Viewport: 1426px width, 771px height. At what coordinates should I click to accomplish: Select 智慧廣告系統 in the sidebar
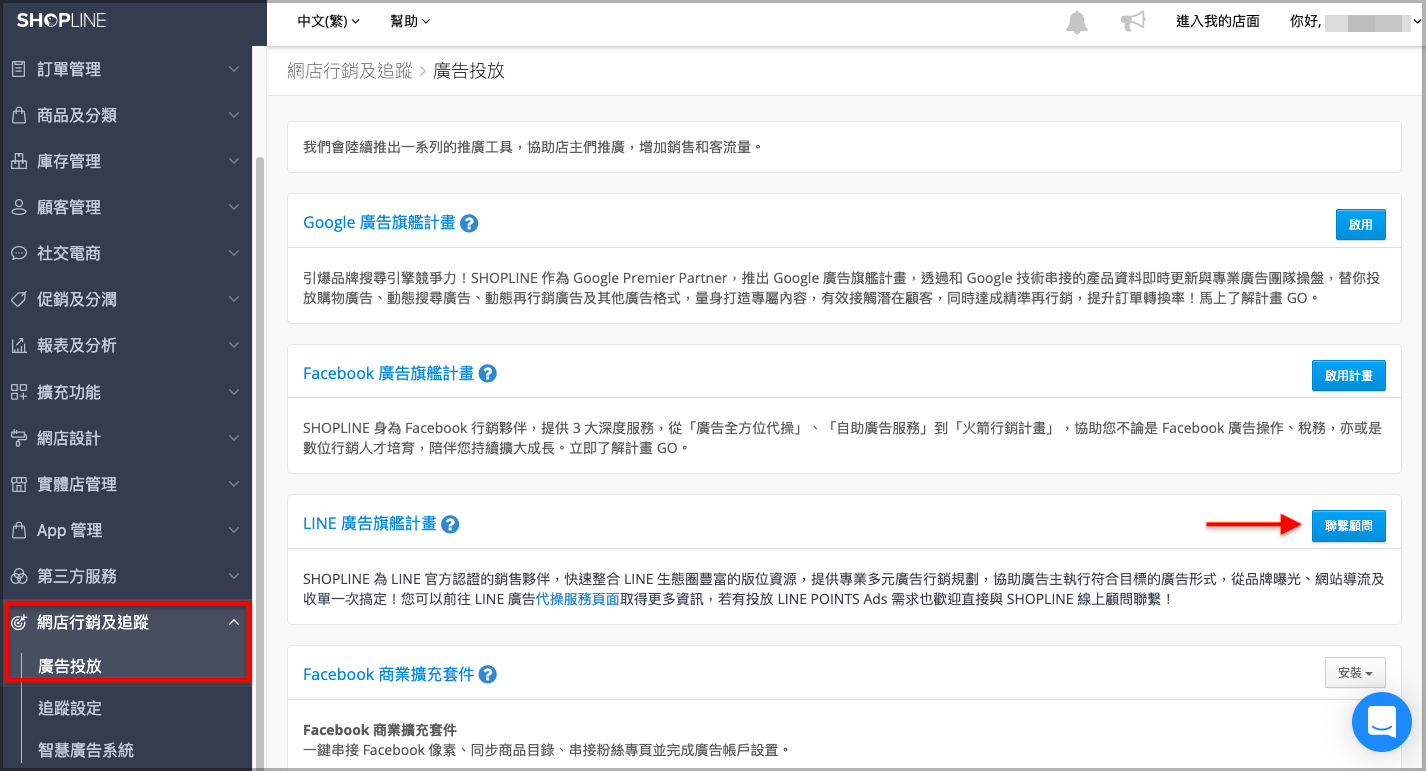point(86,750)
